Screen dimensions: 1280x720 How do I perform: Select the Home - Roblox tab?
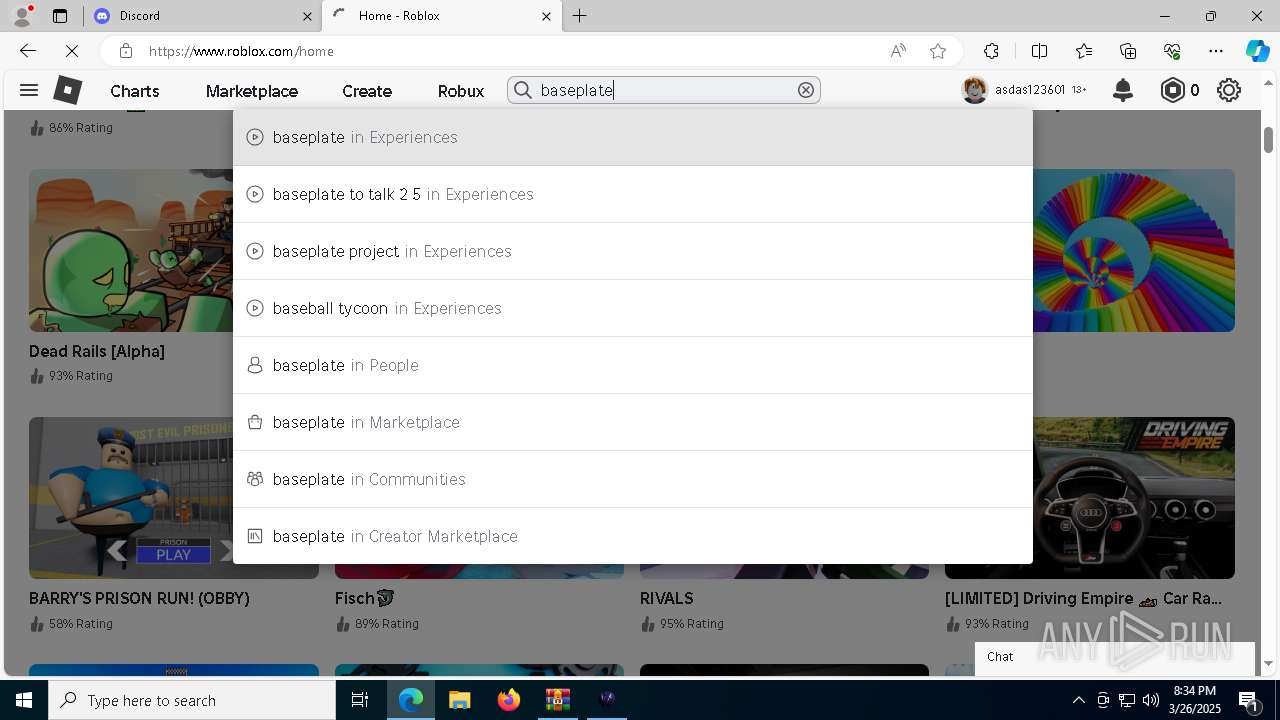[442, 16]
